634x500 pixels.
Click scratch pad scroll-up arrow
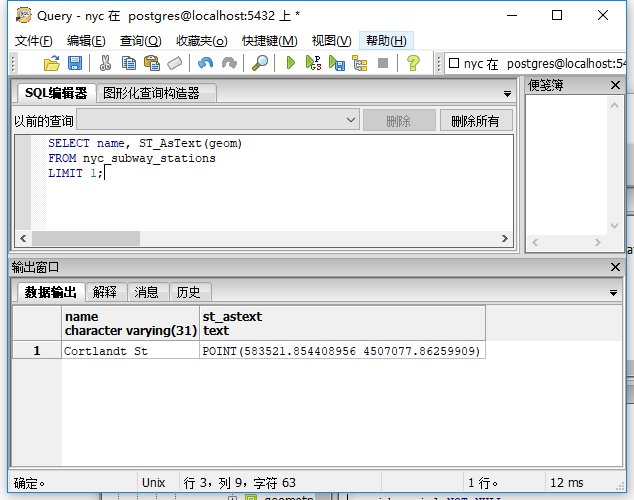(x=615, y=105)
